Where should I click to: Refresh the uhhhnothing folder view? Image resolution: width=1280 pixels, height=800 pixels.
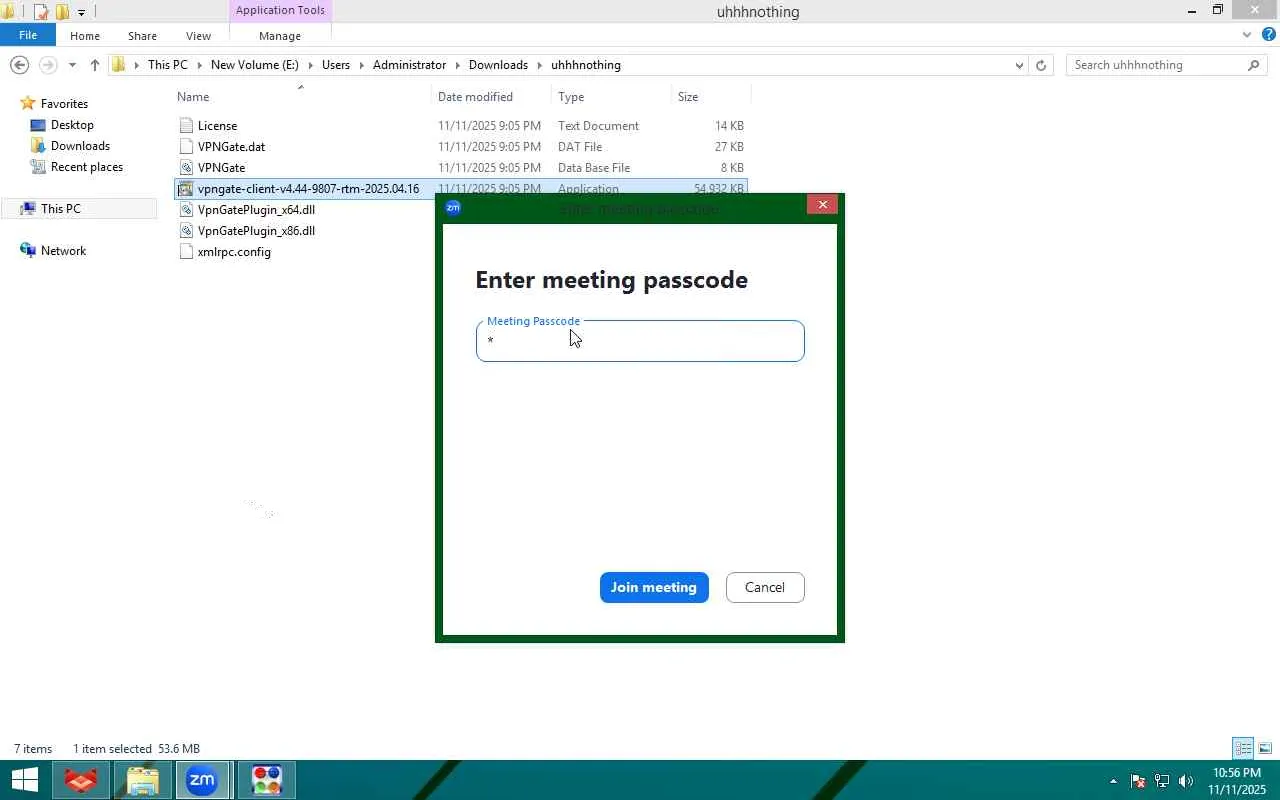[1041, 65]
